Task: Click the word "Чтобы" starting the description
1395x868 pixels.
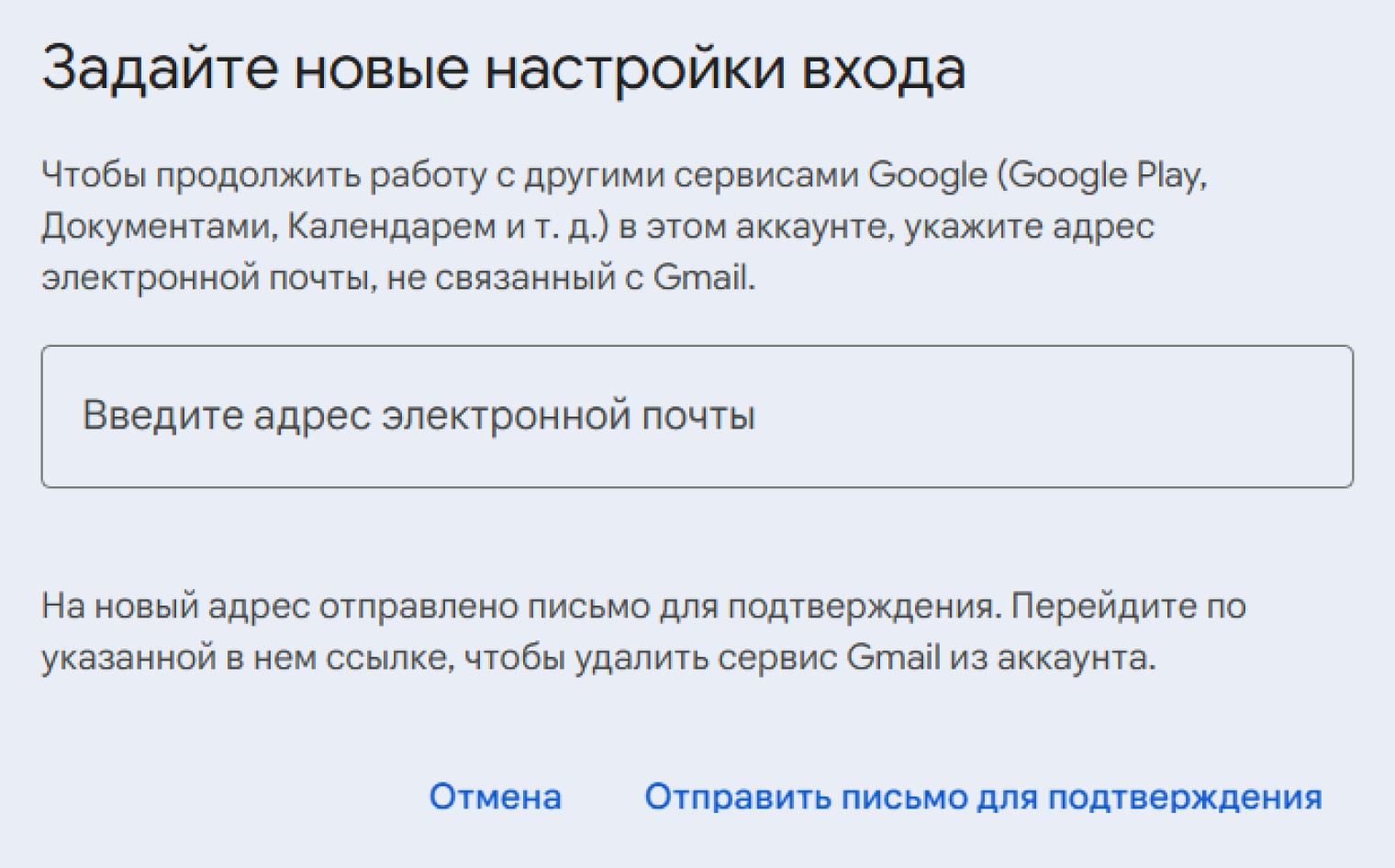Action: click(94, 175)
